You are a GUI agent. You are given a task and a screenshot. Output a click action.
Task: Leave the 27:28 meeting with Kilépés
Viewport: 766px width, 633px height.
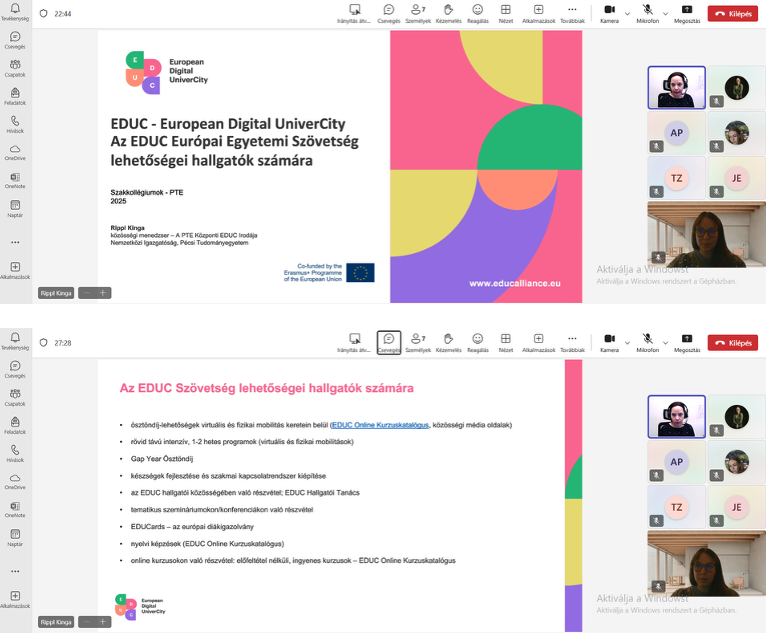[733, 343]
